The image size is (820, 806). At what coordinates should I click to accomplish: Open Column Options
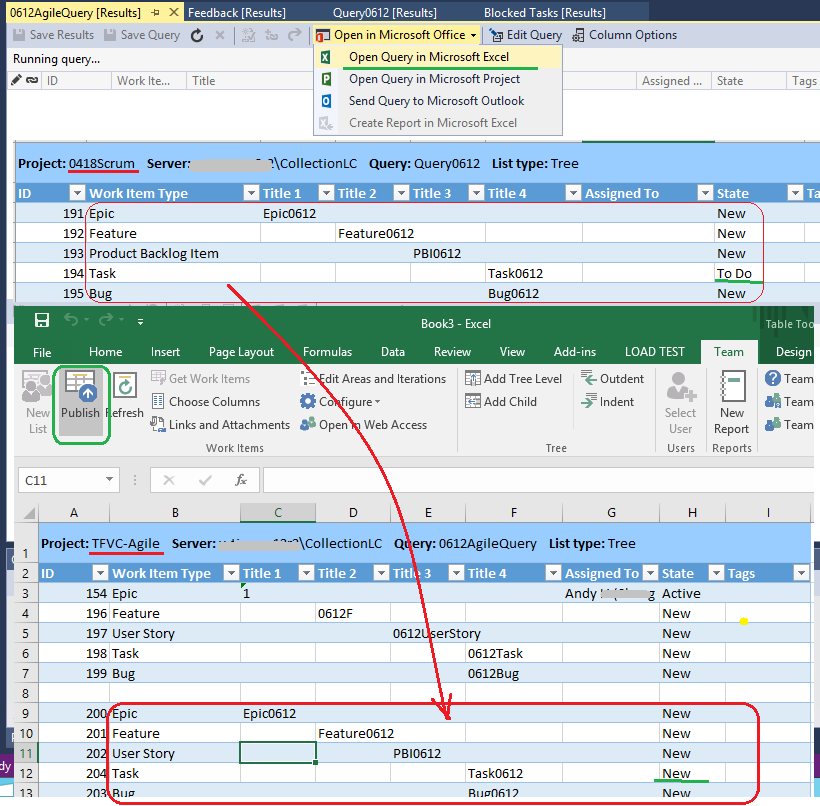624,35
